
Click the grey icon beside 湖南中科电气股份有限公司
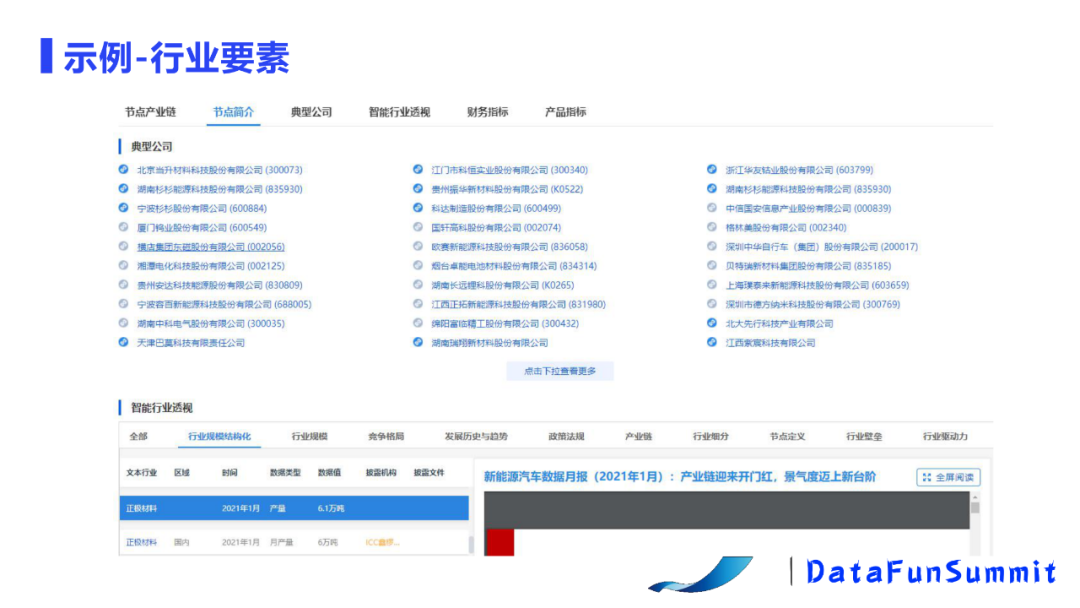tap(123, 323)
